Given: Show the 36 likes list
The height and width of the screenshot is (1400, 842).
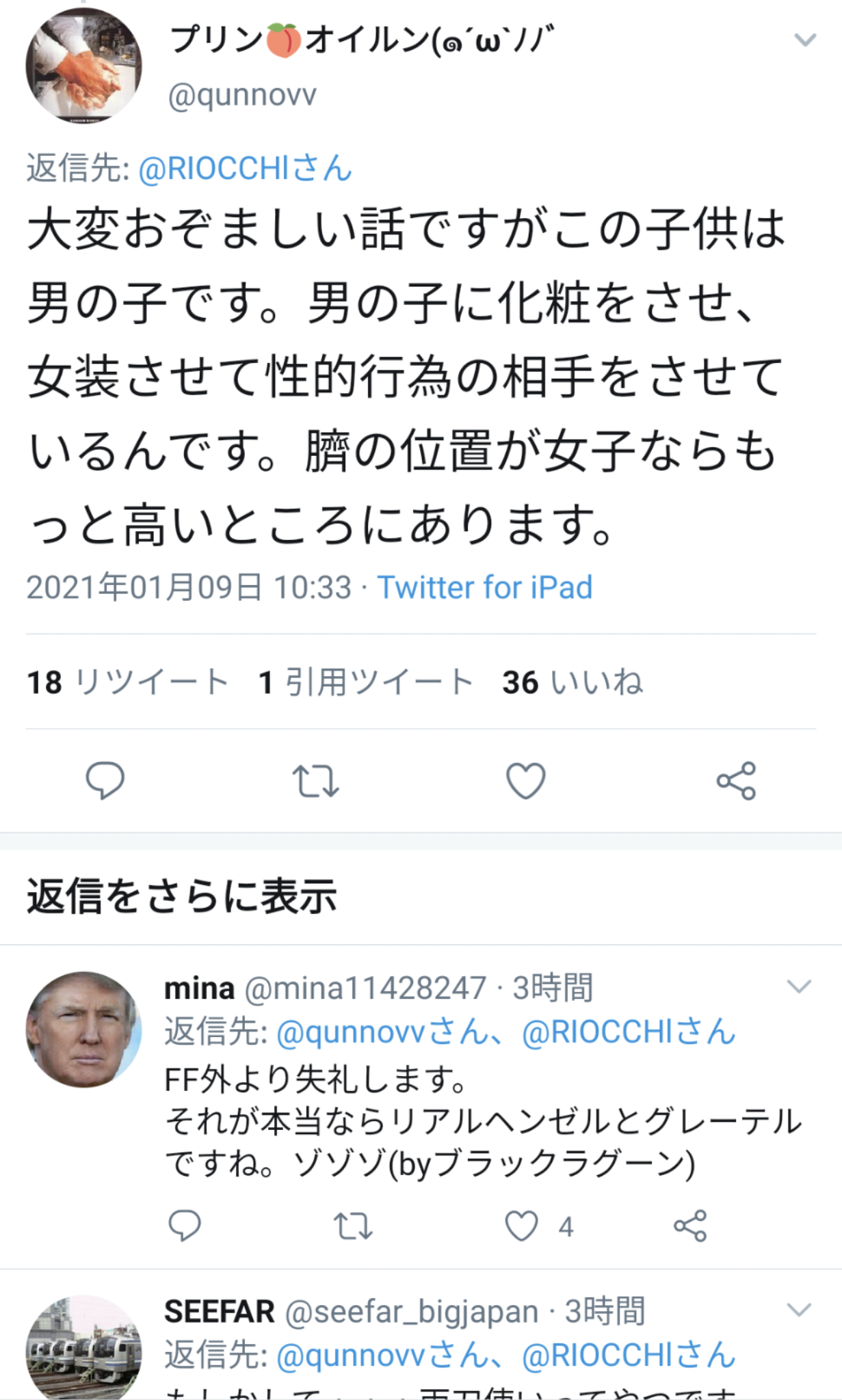Looking at the screenshot, I should click(573, 682).
